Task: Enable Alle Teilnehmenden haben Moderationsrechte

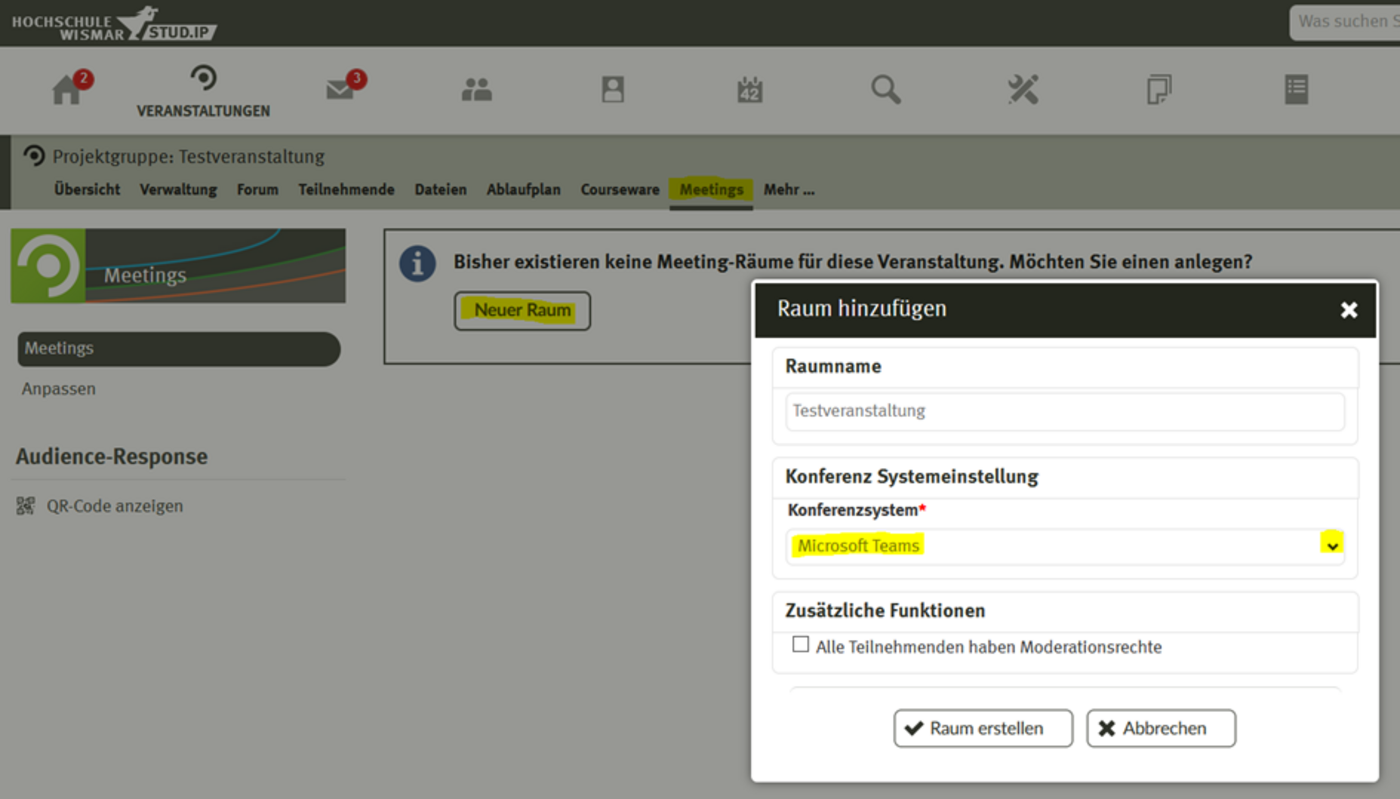Action: click(x=800, y=645)
